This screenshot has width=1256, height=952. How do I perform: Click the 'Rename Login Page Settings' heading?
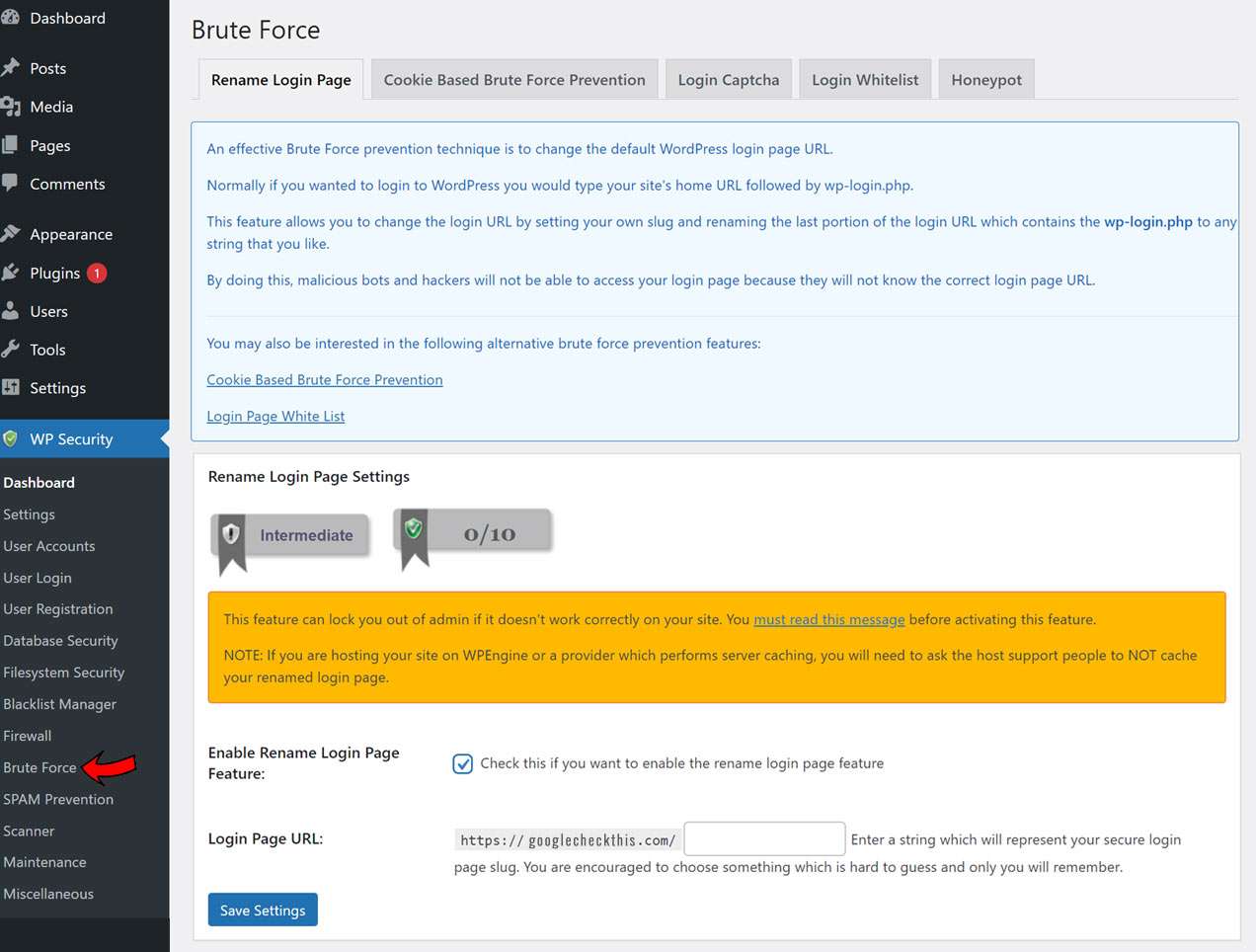pos(309,477)
